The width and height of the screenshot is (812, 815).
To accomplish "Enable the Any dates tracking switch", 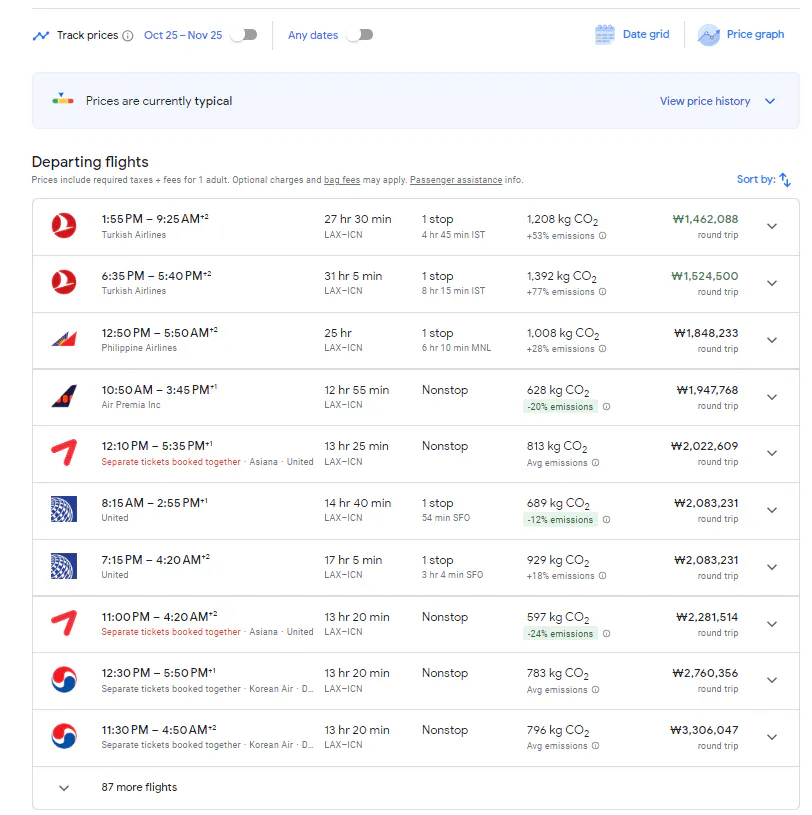I will (359, 35).
